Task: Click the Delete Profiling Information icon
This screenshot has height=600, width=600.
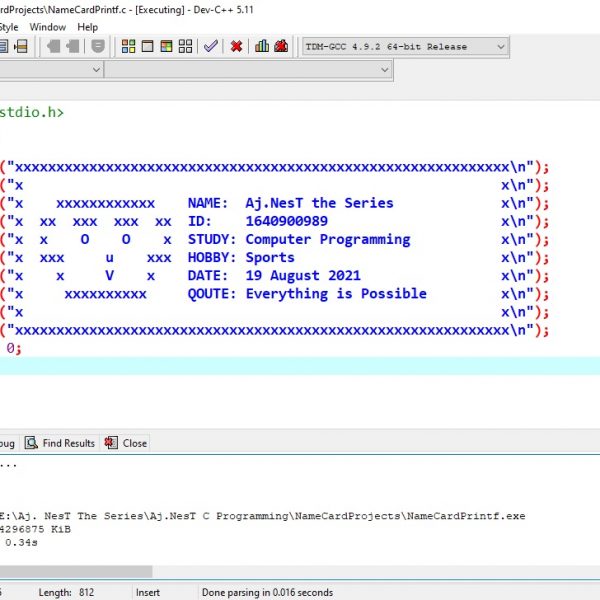Action: (281, 46)
